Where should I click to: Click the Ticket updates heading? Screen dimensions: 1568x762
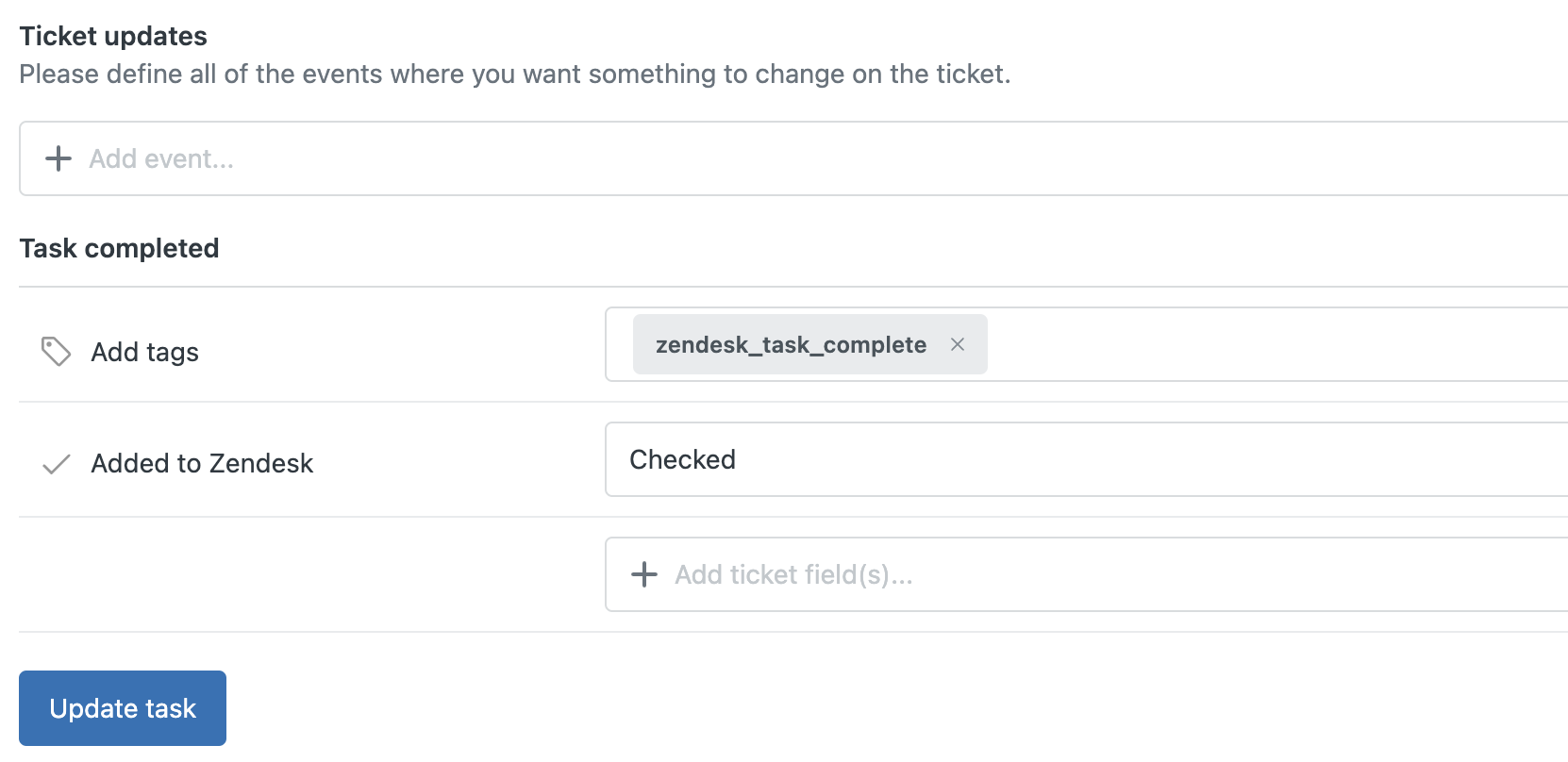click(x=113, y=36)
